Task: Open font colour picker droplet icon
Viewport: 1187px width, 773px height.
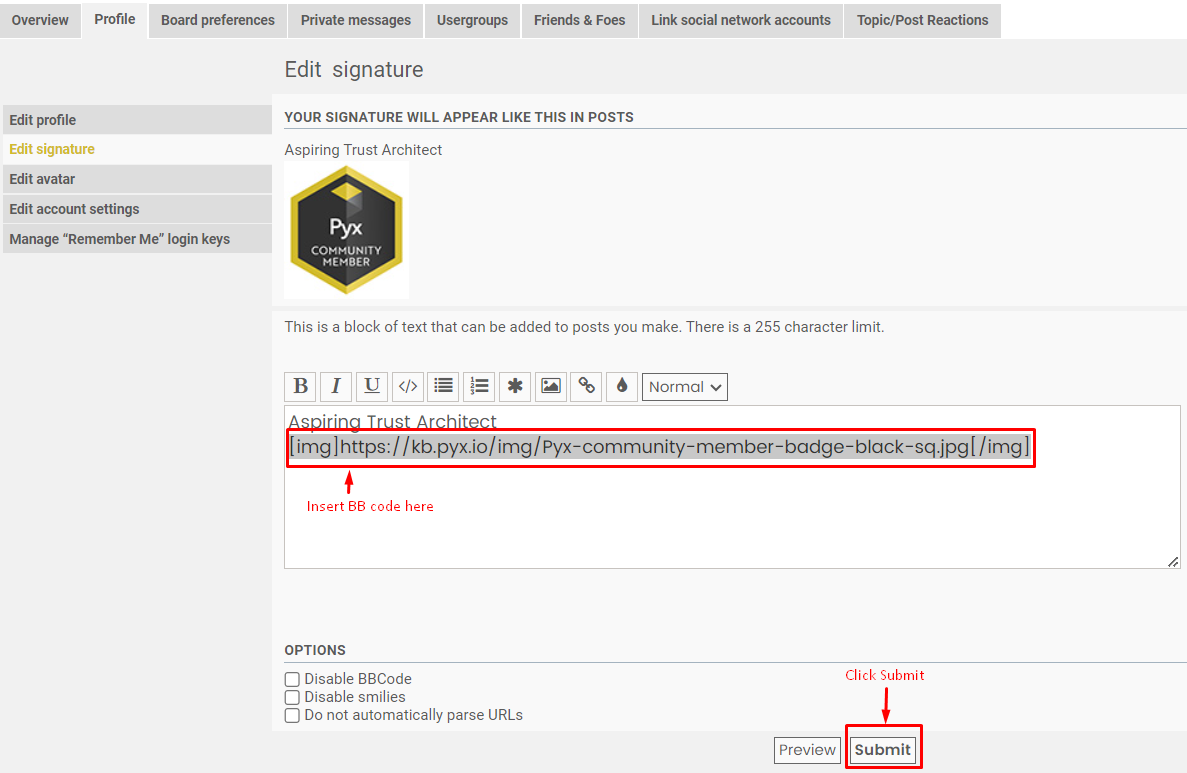Action: [622, 387]
